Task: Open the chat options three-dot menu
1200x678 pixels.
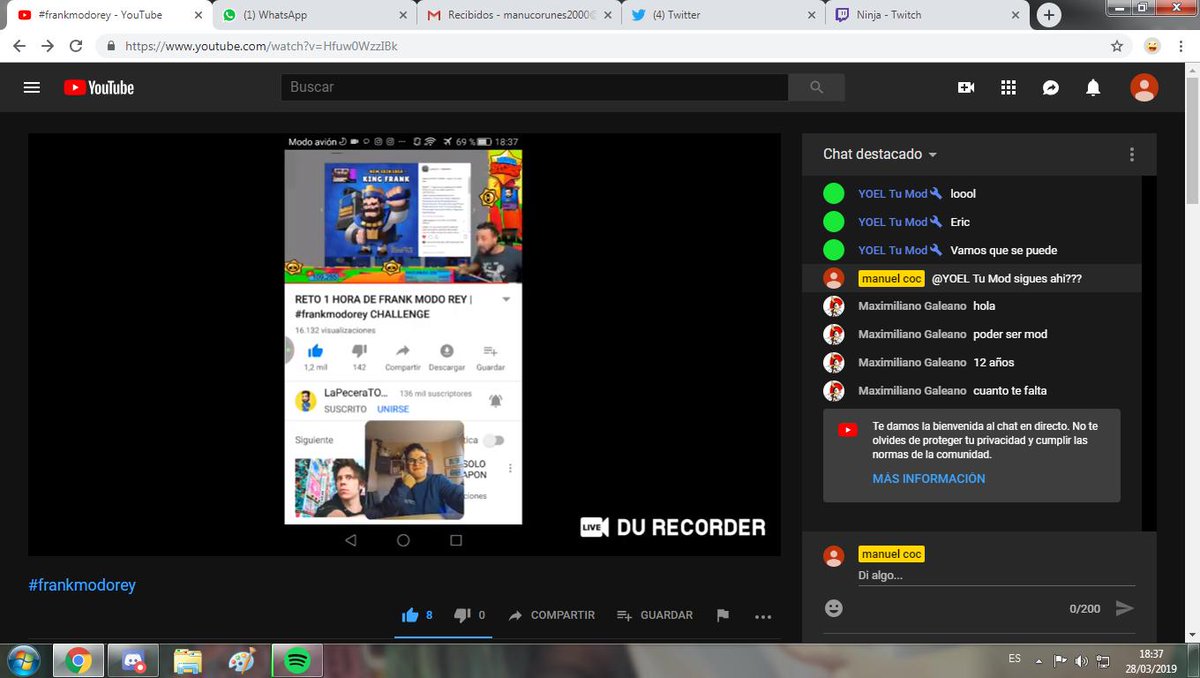Action: point(1132,154)
